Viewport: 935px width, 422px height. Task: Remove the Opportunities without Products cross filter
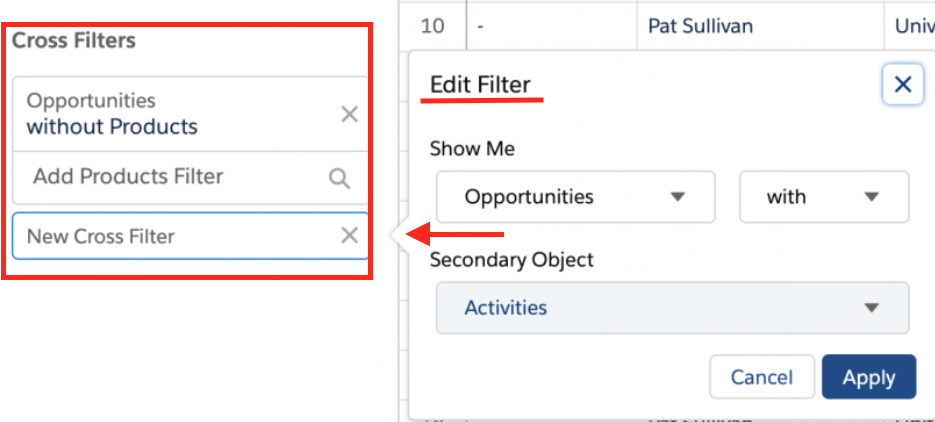pyautogui.click(x=349, y=114)
